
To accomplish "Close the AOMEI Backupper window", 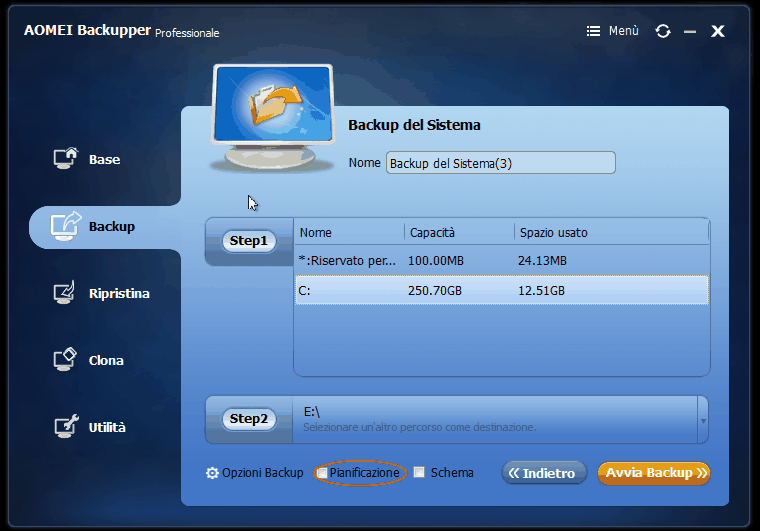I will (718, 31).
